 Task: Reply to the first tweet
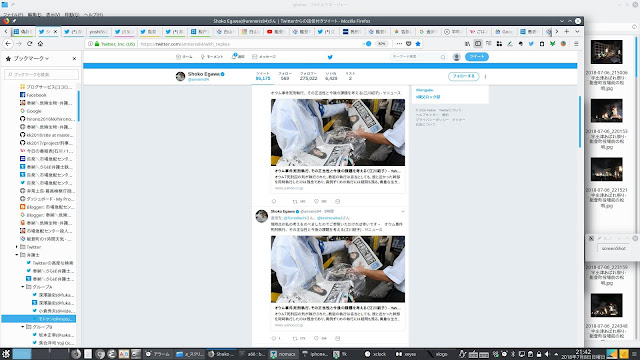coord(274,201)
